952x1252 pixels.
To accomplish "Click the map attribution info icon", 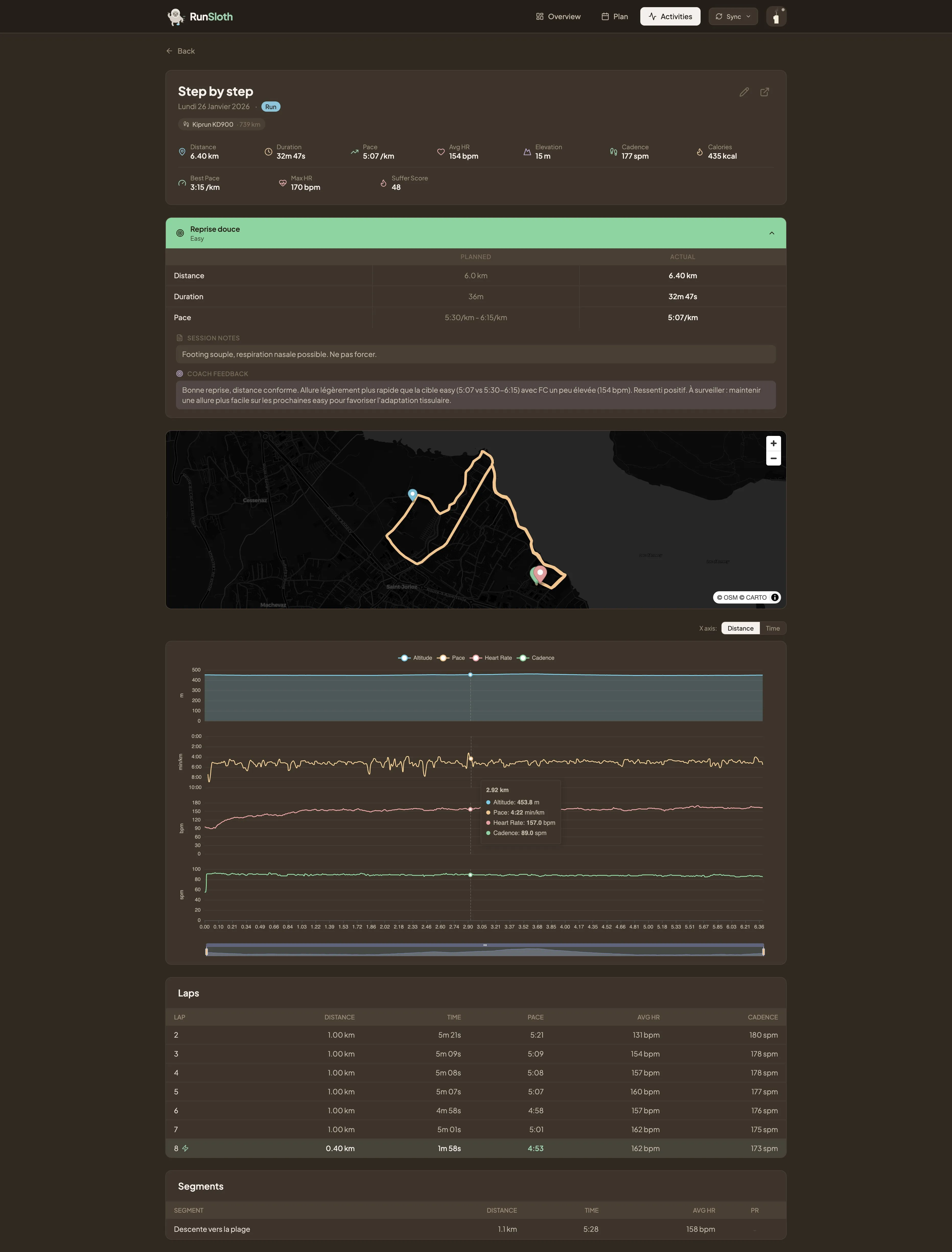I will pyautogui.click(x=775, y=597).
